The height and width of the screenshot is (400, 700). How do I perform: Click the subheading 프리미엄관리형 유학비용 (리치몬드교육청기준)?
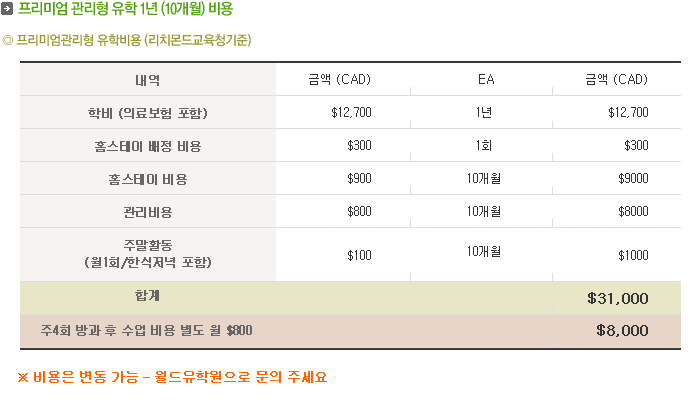point(134,40)
